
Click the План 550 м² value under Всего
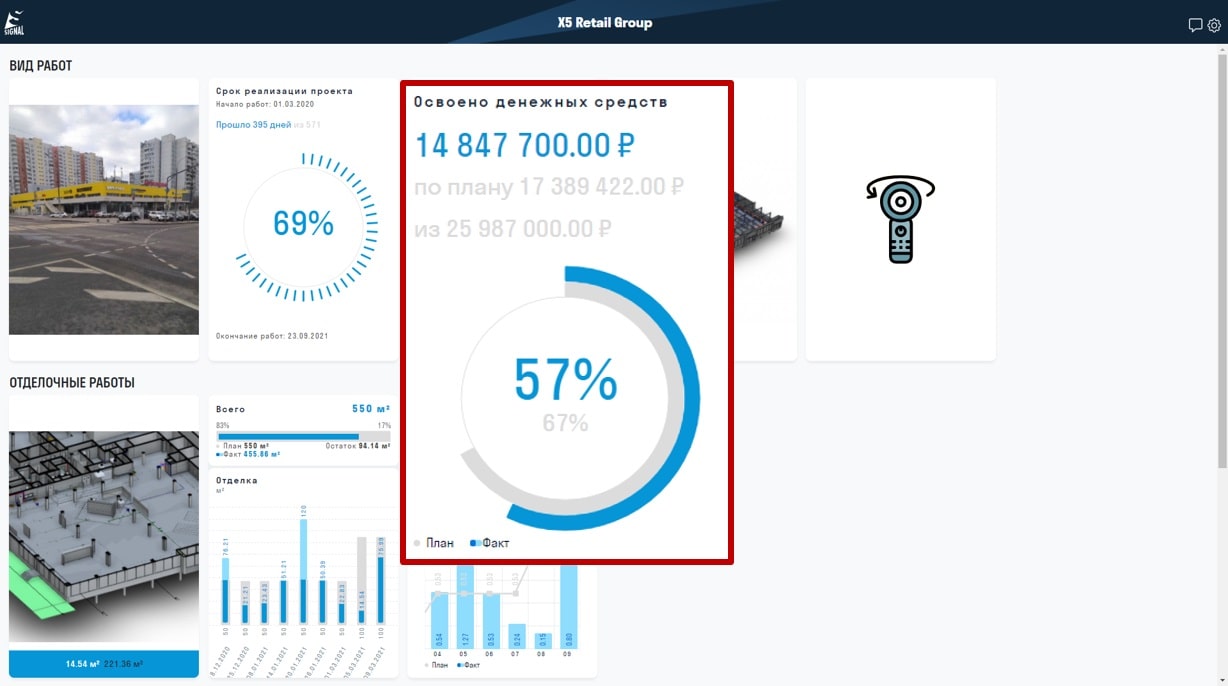(244, 446)
